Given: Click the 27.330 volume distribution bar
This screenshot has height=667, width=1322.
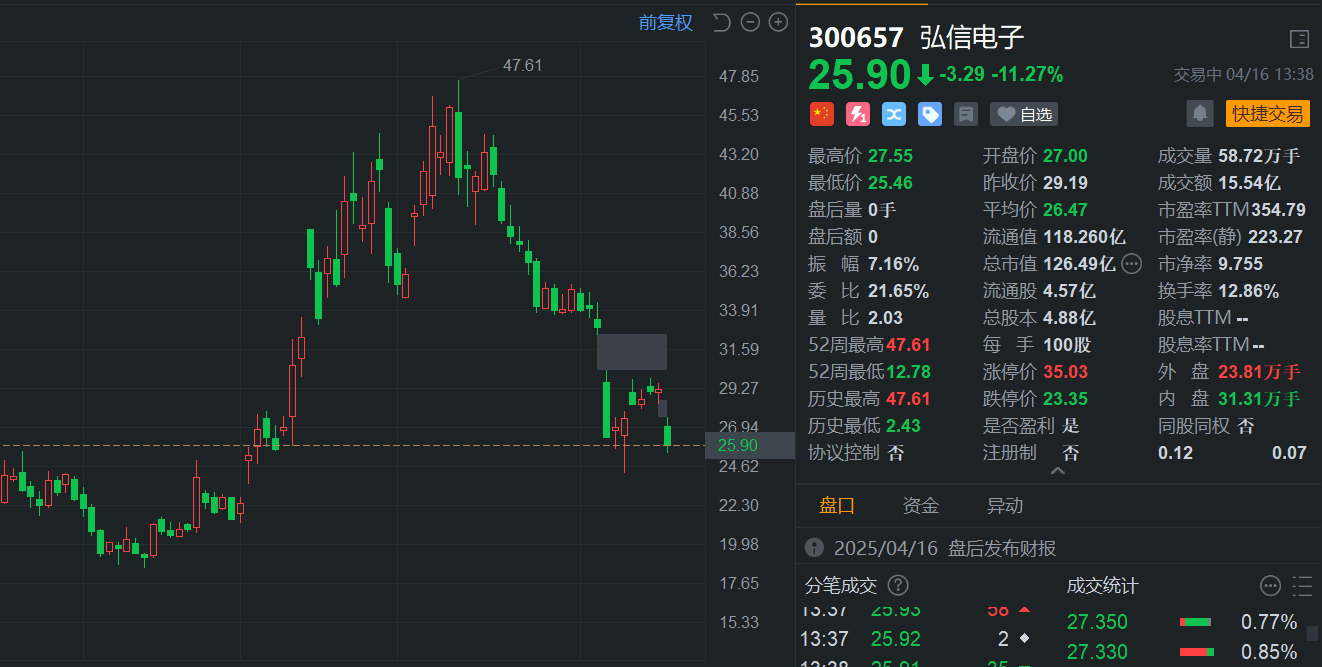Looking at the screenshot, I should 1197,652.
